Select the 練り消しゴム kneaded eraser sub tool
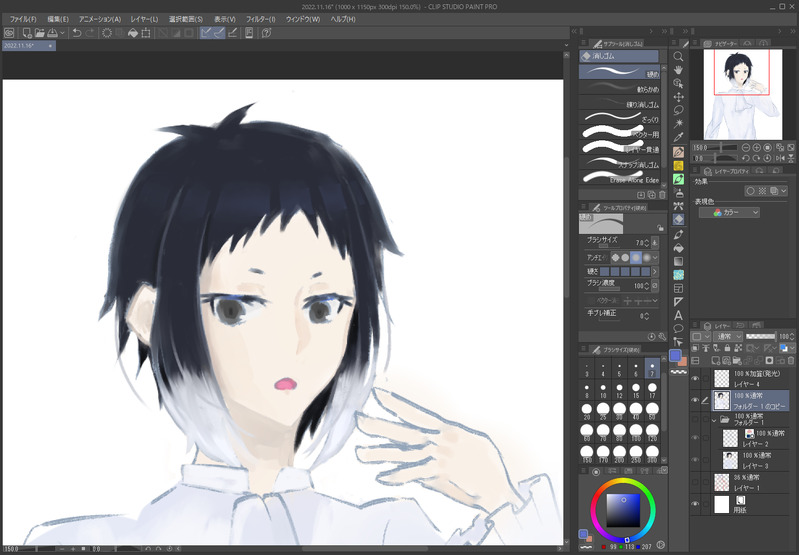Viewport: 799px width, 555px height. (x=620, y=104)
